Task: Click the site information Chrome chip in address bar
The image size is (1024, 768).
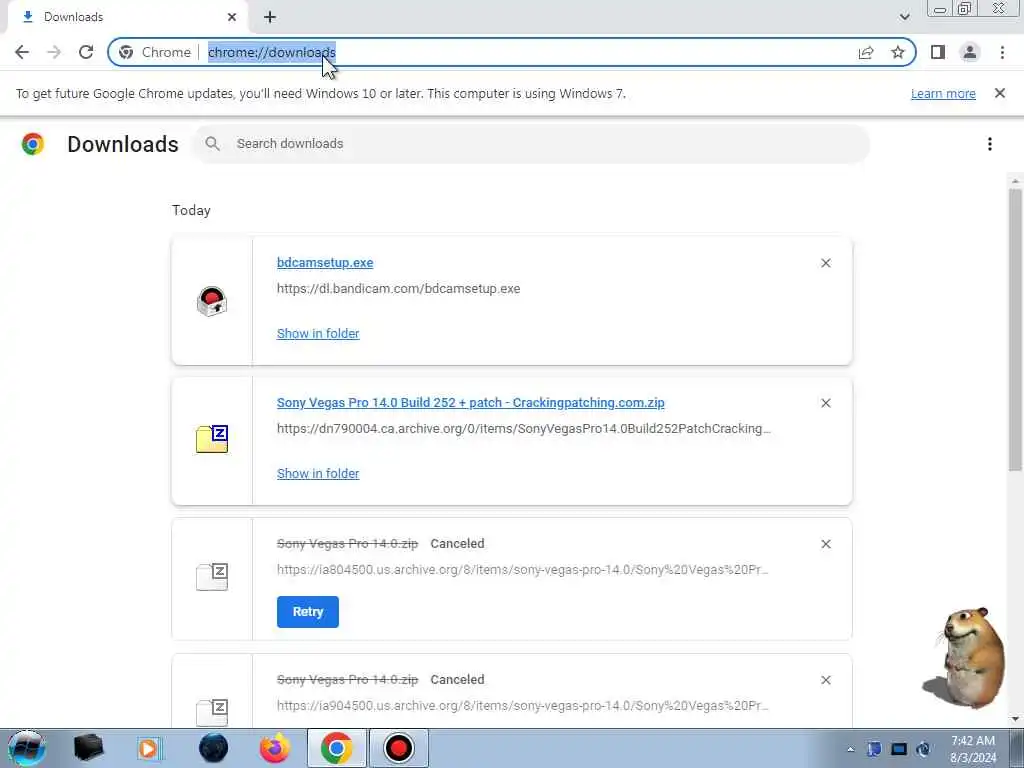Action: [x=156, y=52]
